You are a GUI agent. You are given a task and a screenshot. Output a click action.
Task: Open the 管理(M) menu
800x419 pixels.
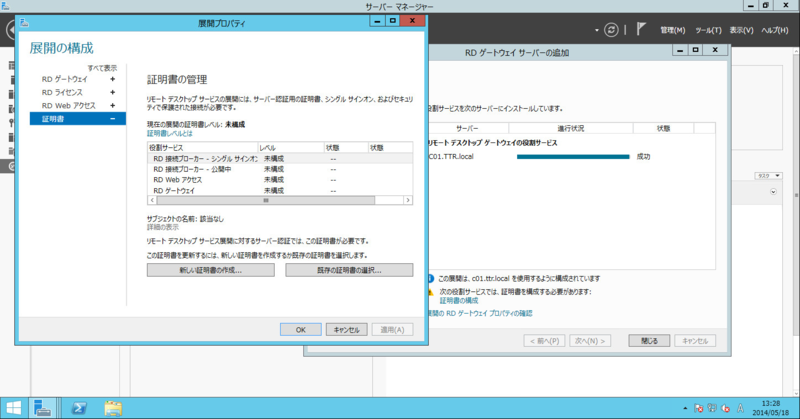point(672,30)
